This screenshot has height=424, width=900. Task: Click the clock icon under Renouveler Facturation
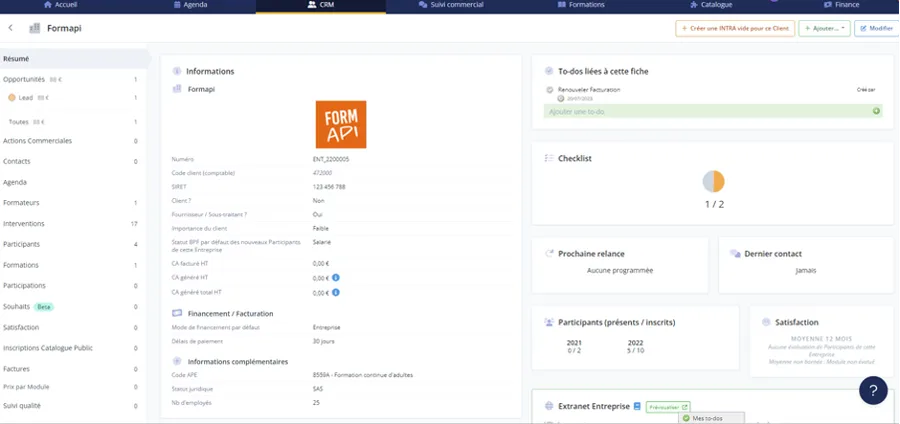click(x=561, y=99)
